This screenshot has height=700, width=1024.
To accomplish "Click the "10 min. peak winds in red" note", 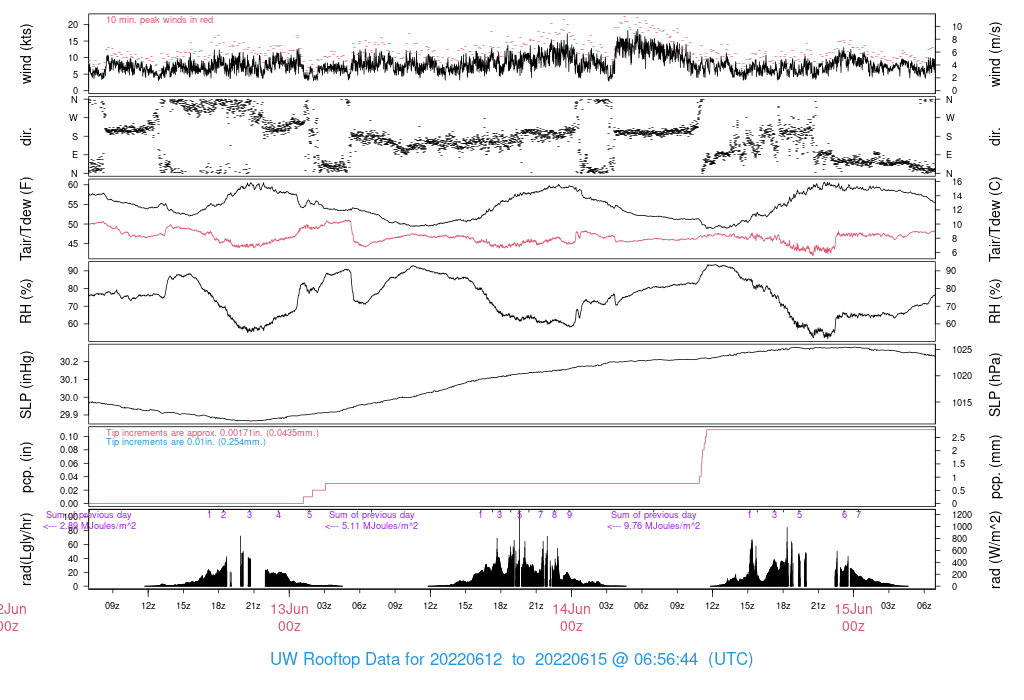I will [159, 20].
